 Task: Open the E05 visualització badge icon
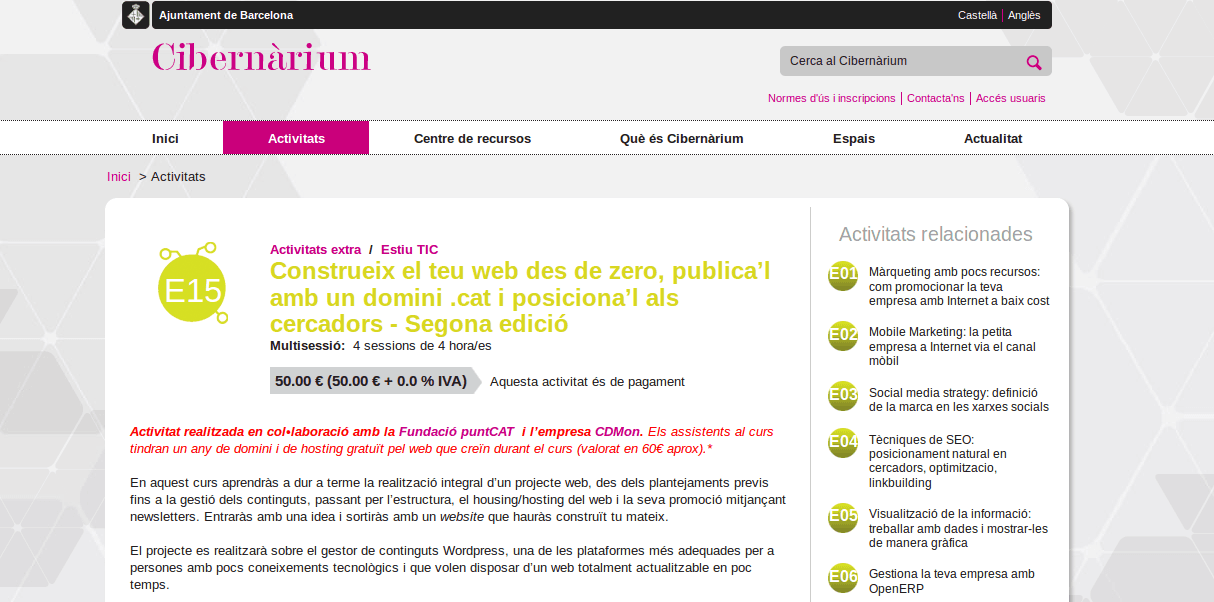click(x=843, y=517)
